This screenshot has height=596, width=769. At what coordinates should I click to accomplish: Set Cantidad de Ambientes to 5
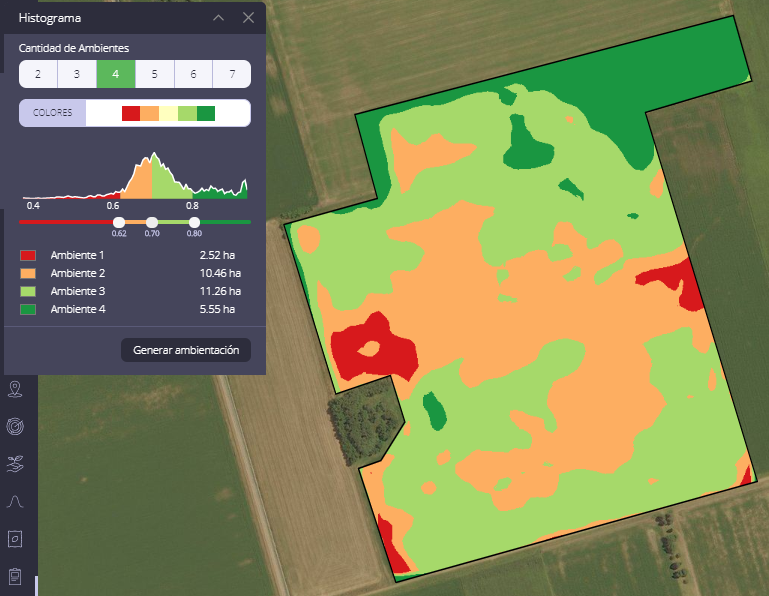(x=154, y=74)
